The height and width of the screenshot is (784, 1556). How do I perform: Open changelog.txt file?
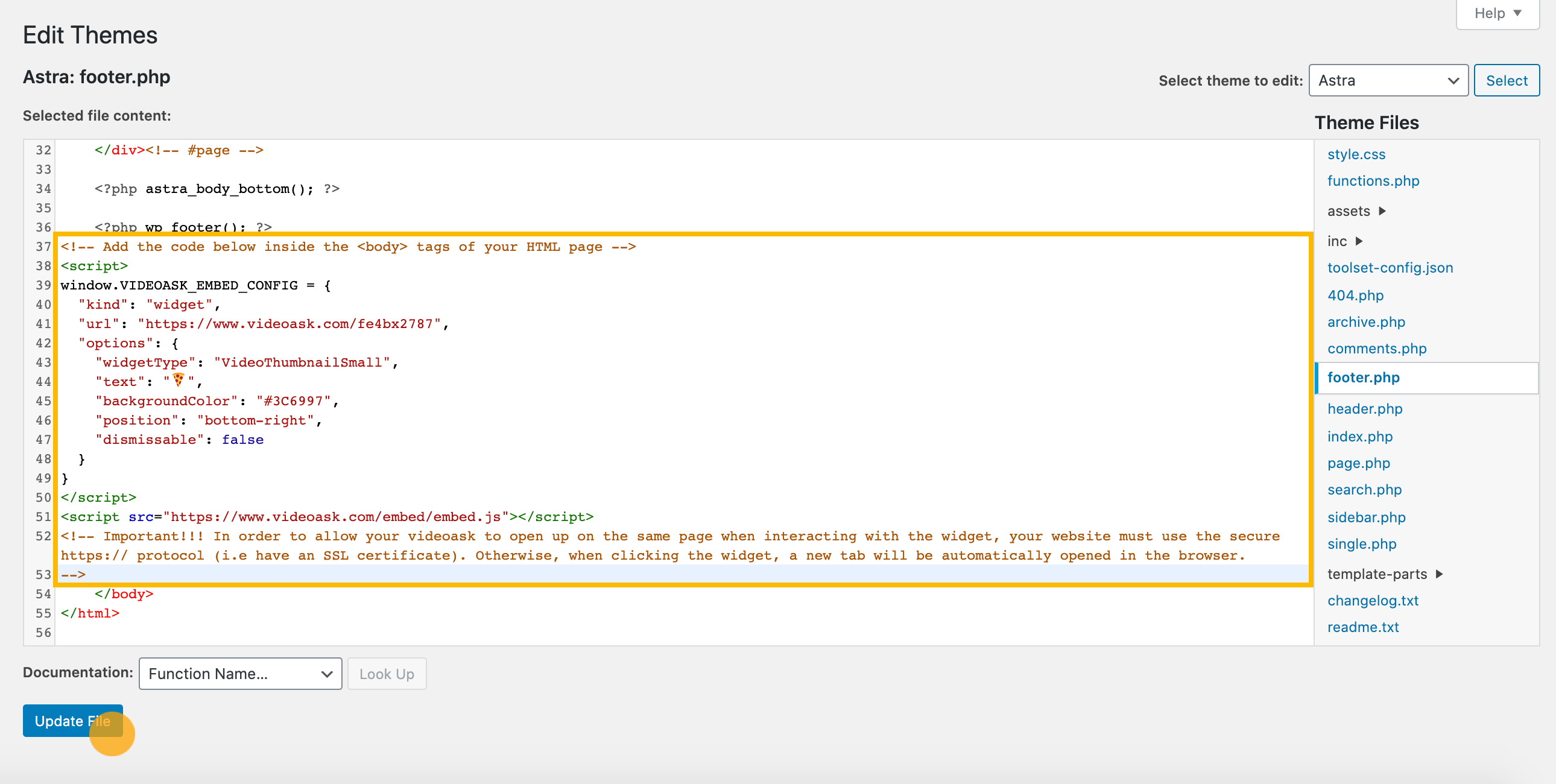point(1373,601)
